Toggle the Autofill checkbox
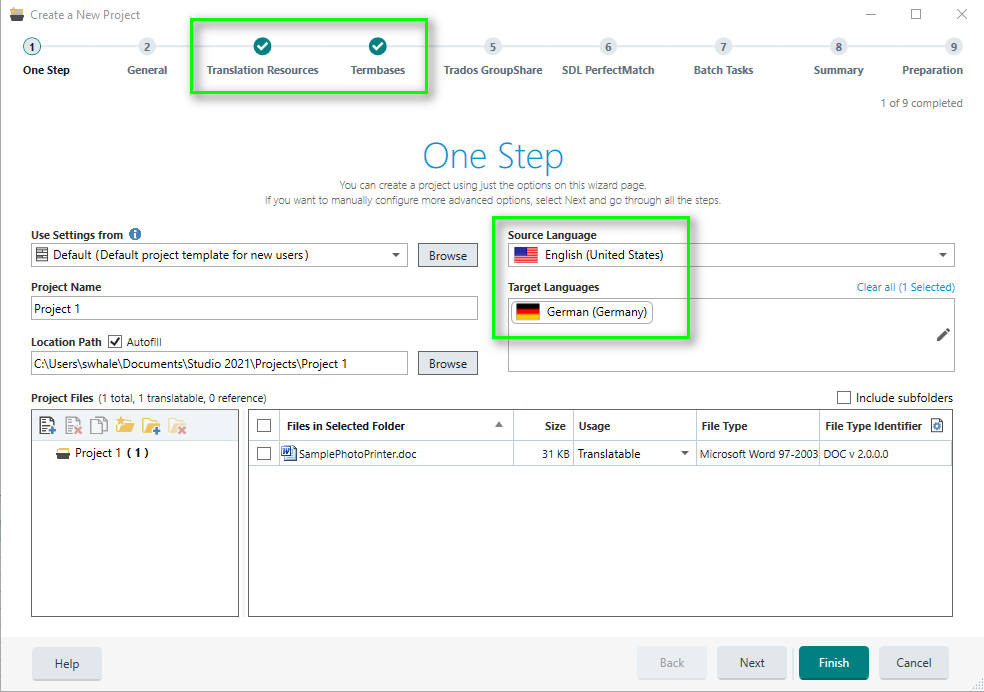The height and width of the screenshot is (692, 984). (x=115, y=342)
